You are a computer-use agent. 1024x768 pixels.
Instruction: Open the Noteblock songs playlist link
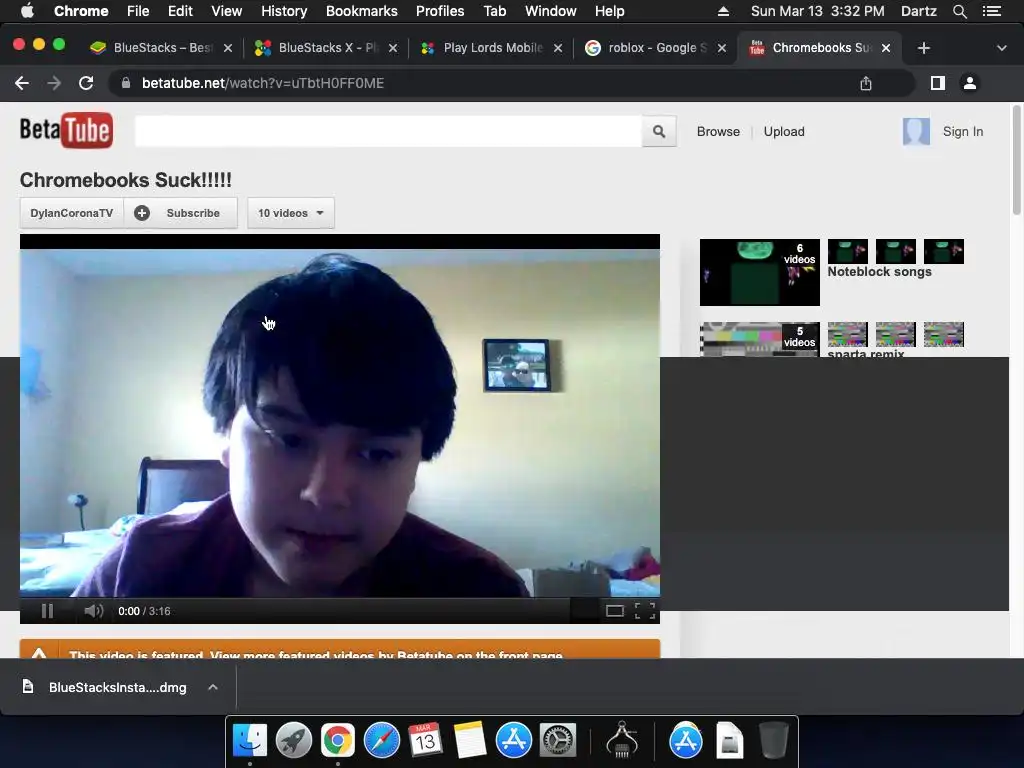(879, 272)
